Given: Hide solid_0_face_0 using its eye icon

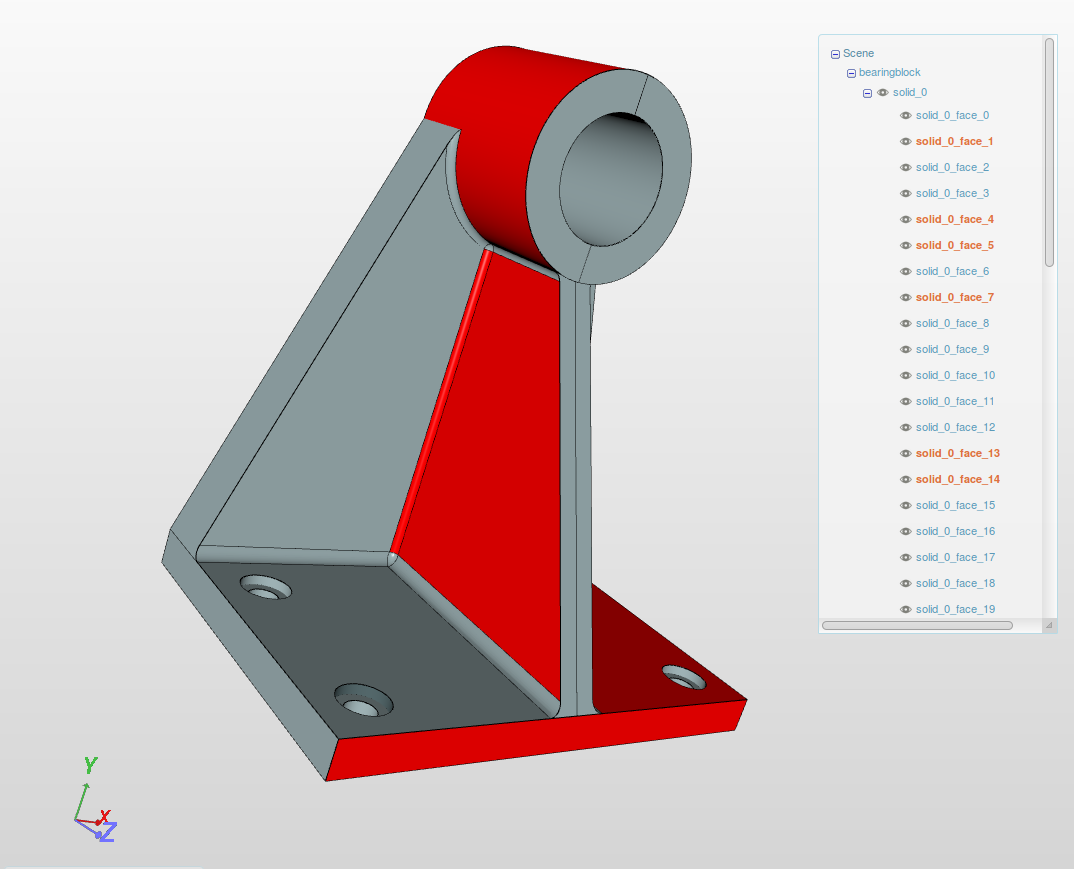Looking at the screenshot, I should point(906,116).
